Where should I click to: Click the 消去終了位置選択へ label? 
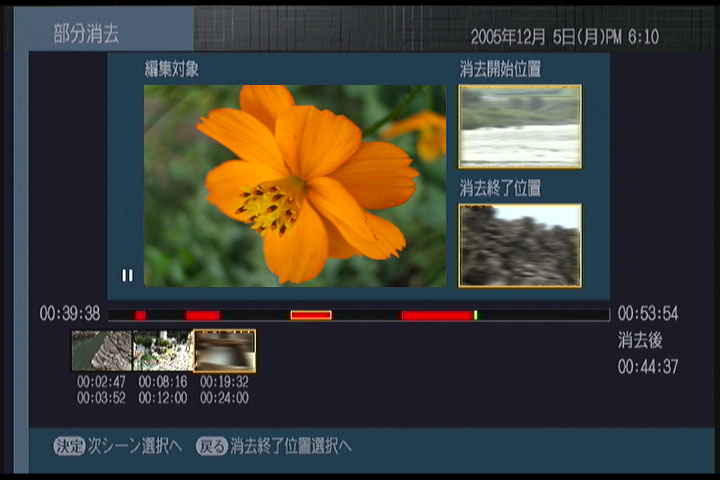tap(290, 446)
